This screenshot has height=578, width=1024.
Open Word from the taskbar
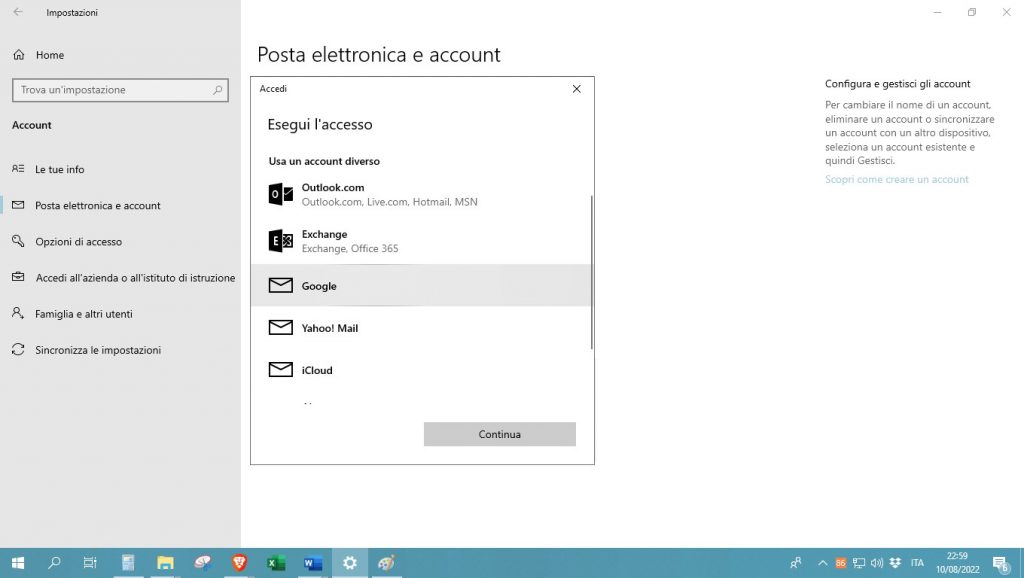pos(312,563)
